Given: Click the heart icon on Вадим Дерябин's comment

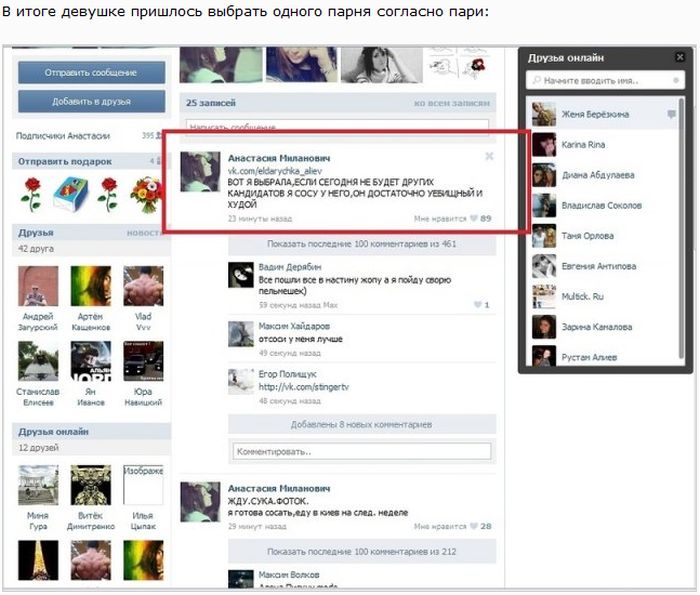Looking at the screenshot, I should (476, 304).
